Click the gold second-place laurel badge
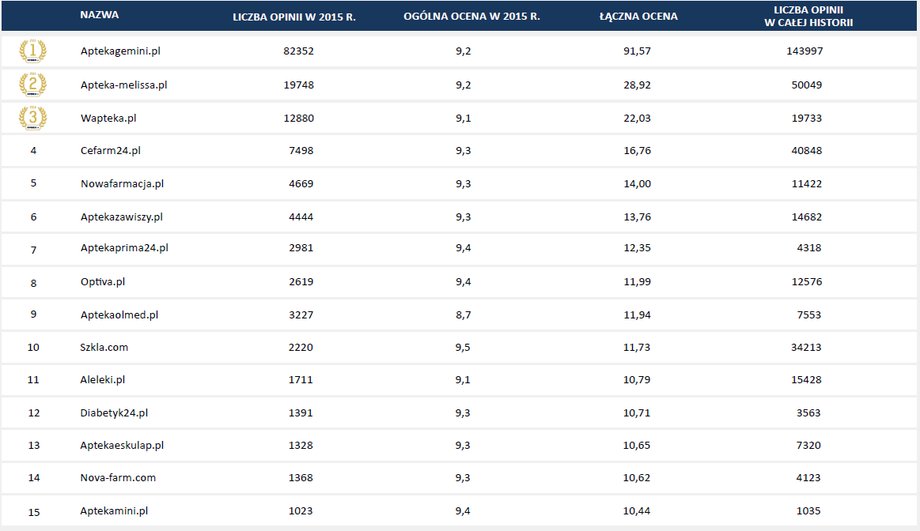Viewport: 920px width, 531px height. (33, 84)
